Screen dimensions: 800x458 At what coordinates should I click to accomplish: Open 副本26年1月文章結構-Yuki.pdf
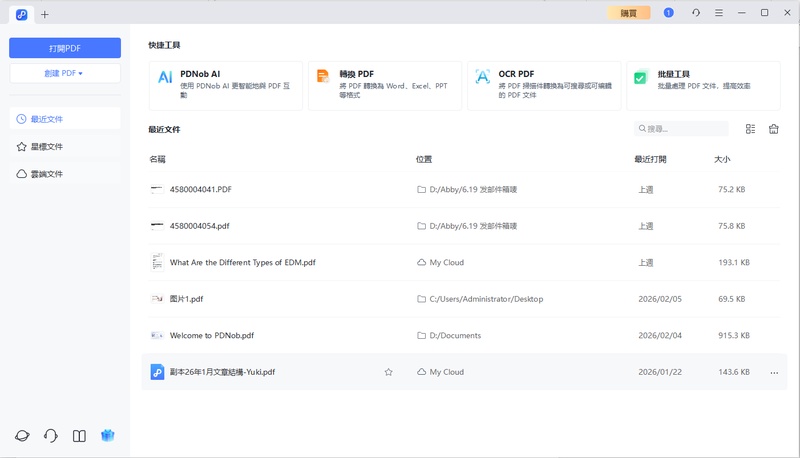point(222,372)
